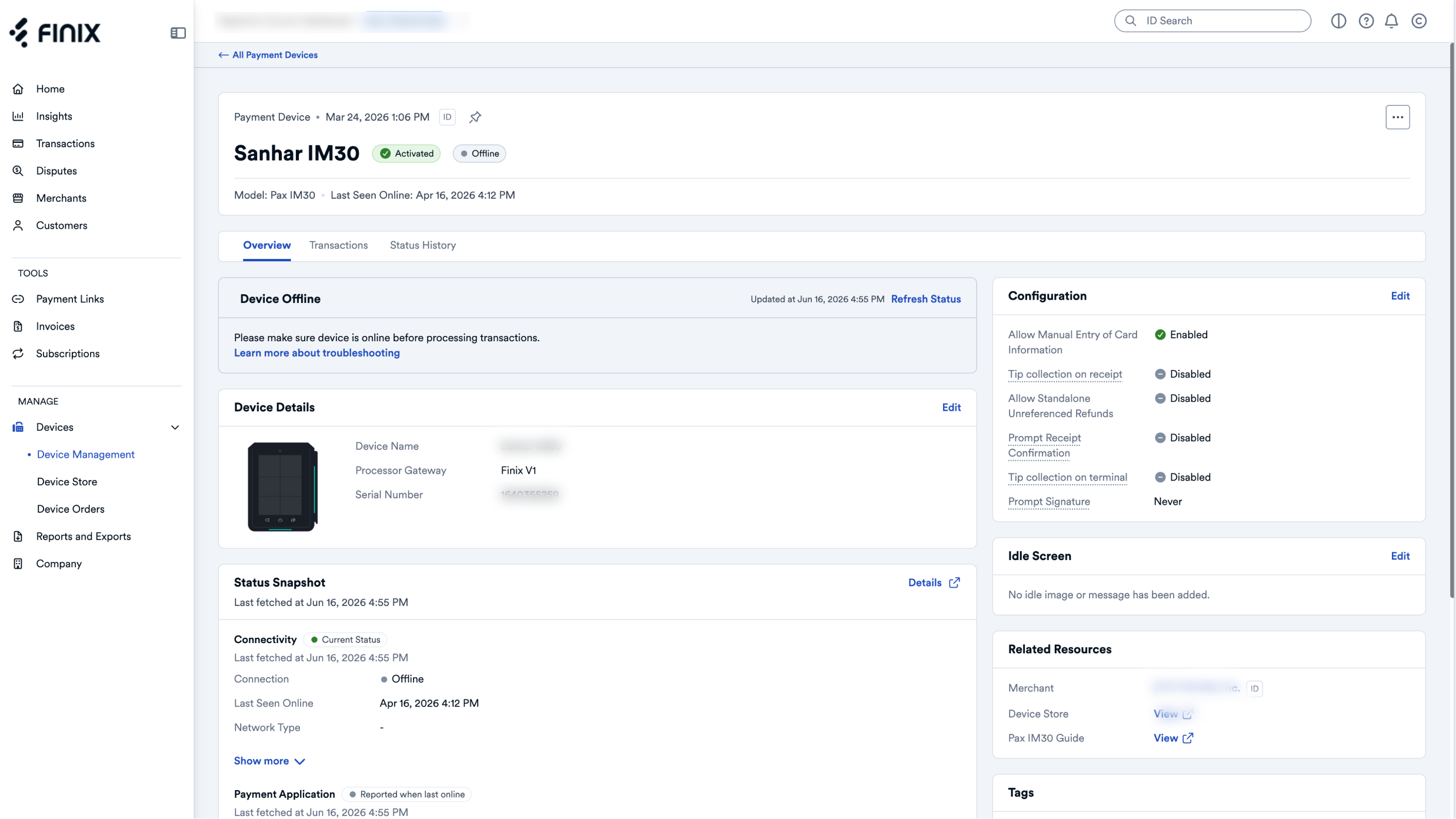Edit Device Details
This screenshot has height=819, width=1456.
(x=951, y=408)
